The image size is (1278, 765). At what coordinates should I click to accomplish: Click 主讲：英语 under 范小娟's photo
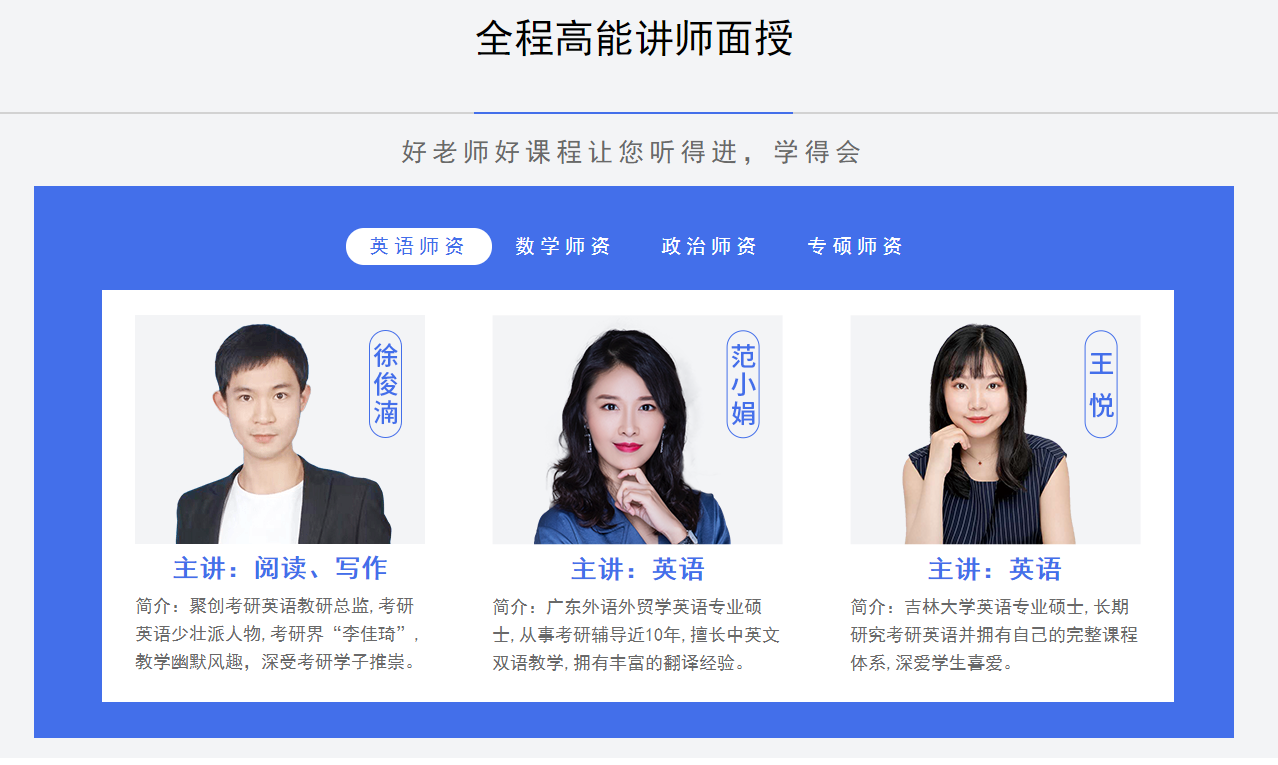[x=638, y=569]
